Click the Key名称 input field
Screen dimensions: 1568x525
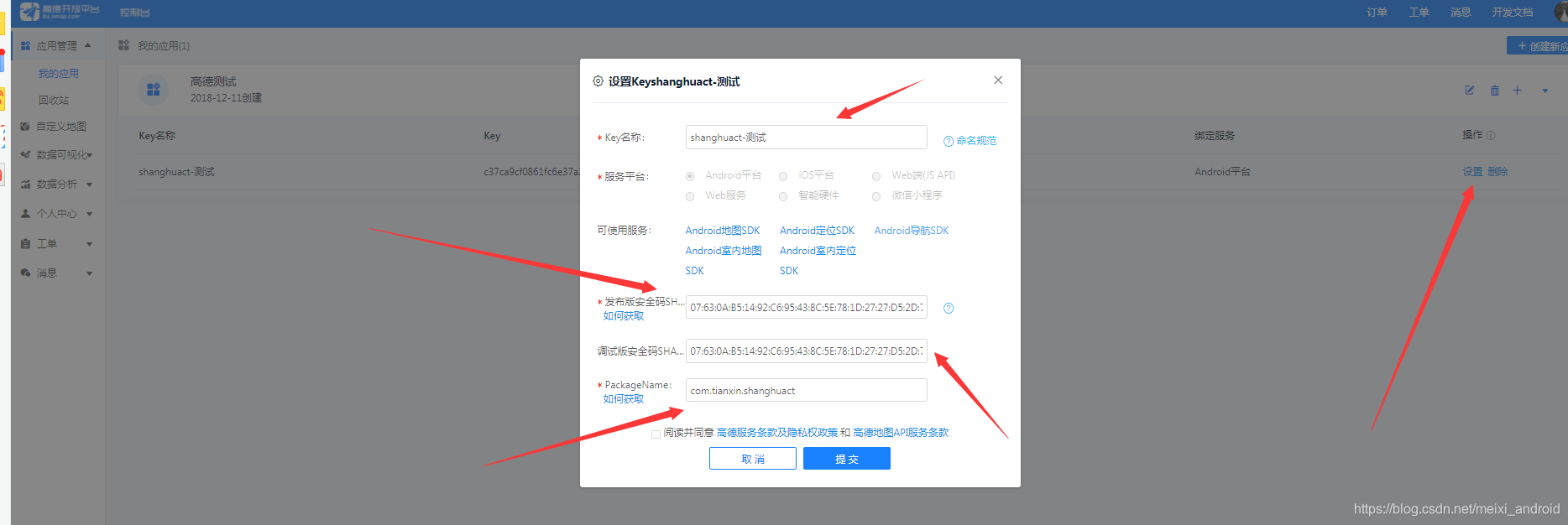click(x=807, y=138)
